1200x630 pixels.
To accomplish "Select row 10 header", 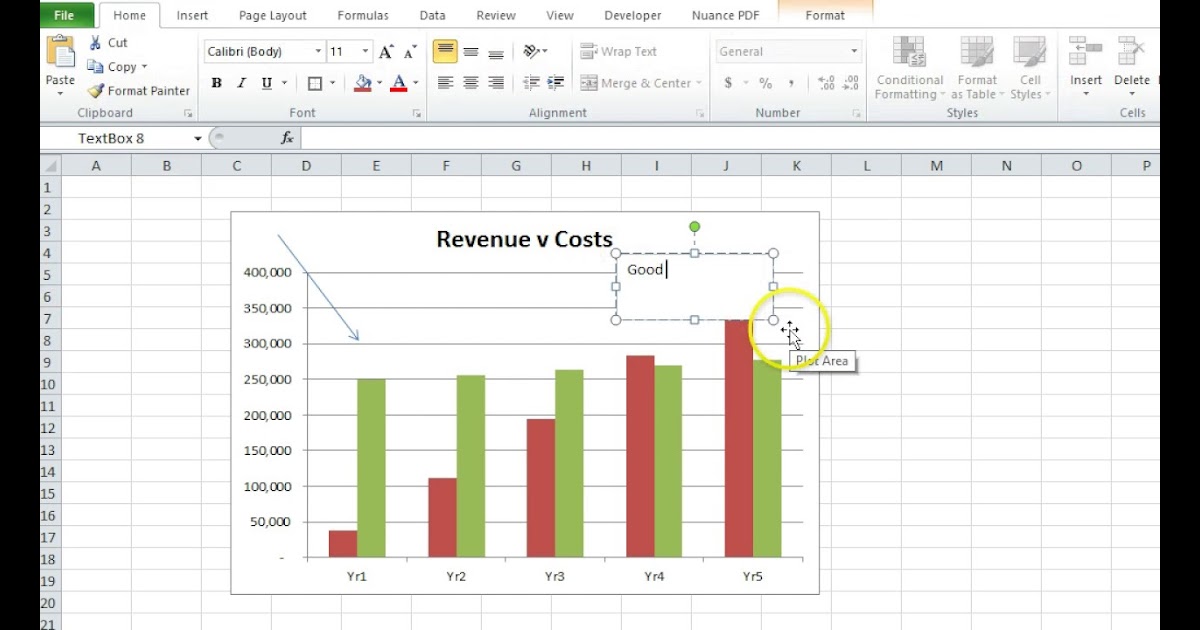I will point(50,384).
